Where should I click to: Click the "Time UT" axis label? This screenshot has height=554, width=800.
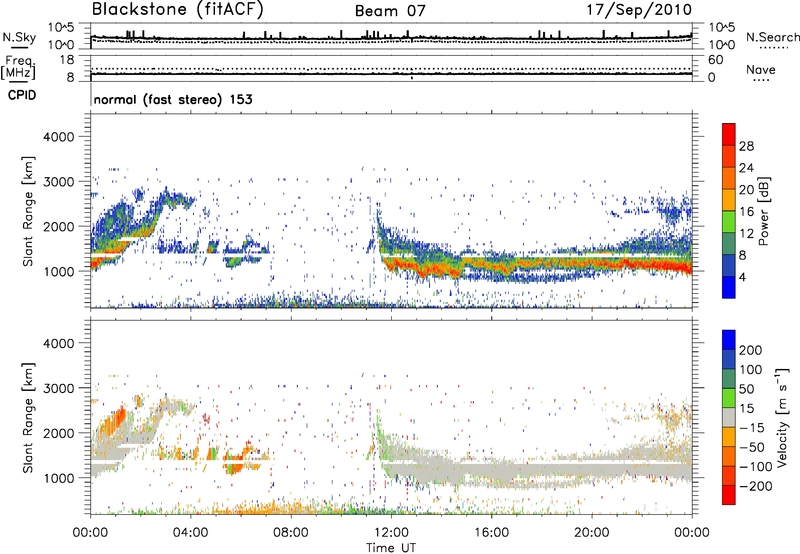coord(391,548)
